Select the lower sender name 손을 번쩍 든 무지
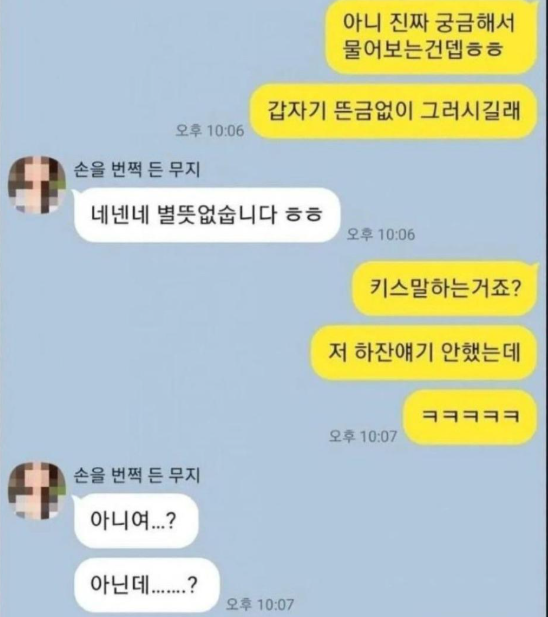 point(137,475)
